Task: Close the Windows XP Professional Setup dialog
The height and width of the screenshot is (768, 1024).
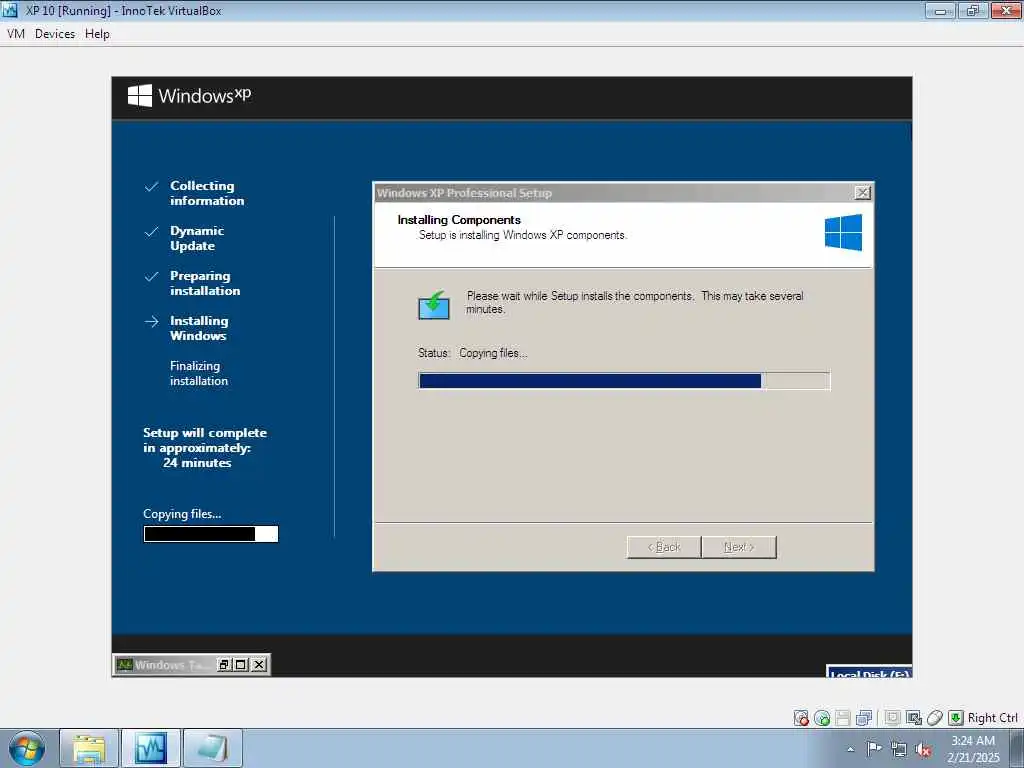Action: tap(862, 193)
